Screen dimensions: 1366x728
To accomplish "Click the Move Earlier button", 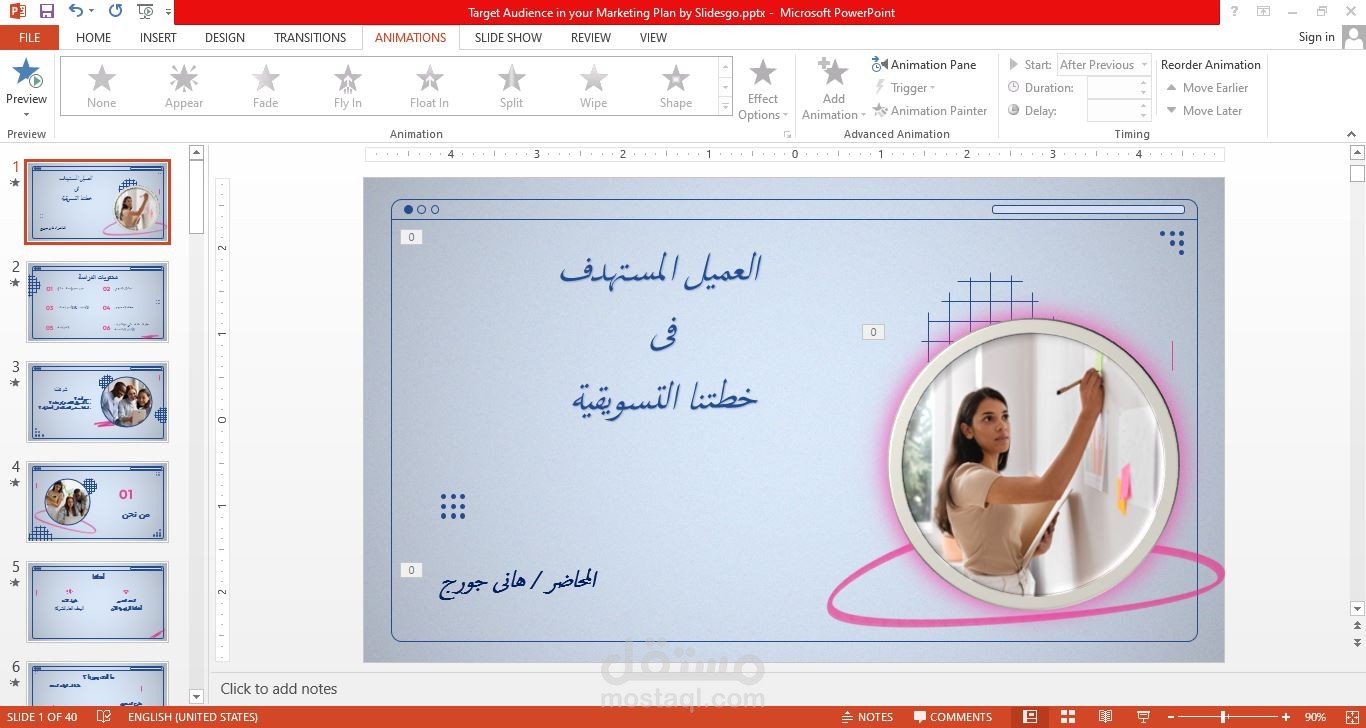I will tap(1207, 88).
